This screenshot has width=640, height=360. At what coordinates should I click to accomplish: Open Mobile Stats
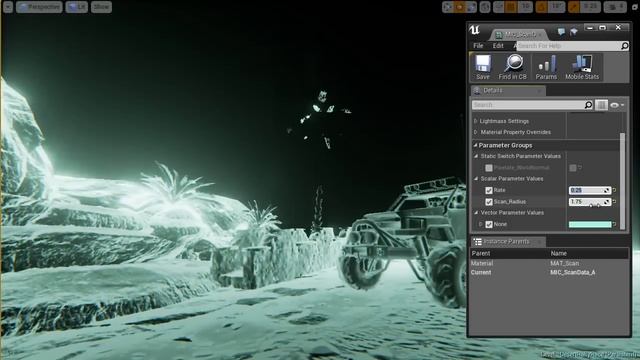coord(582,67)
